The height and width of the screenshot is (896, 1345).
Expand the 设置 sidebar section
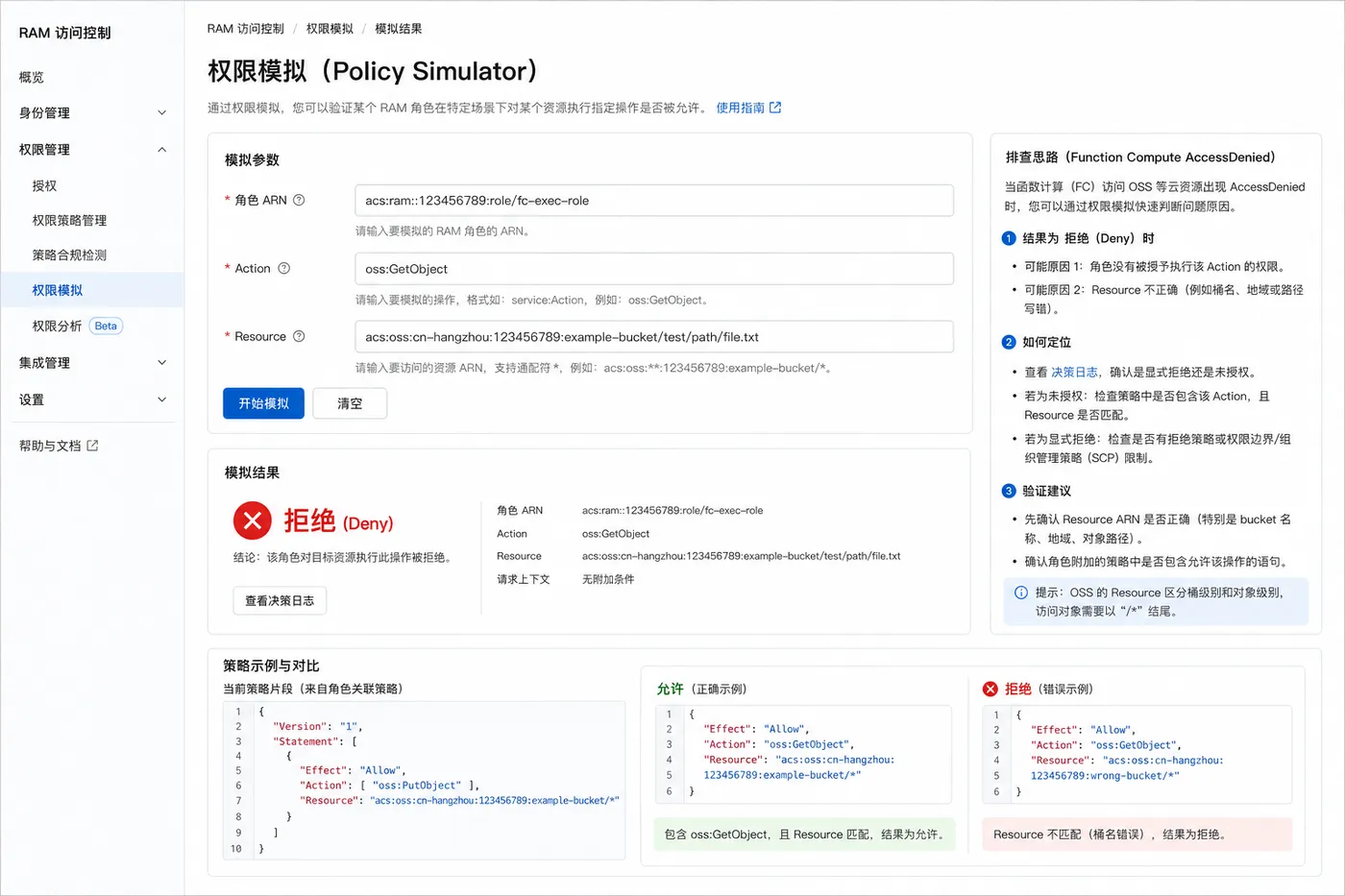[x=92, y=399]
